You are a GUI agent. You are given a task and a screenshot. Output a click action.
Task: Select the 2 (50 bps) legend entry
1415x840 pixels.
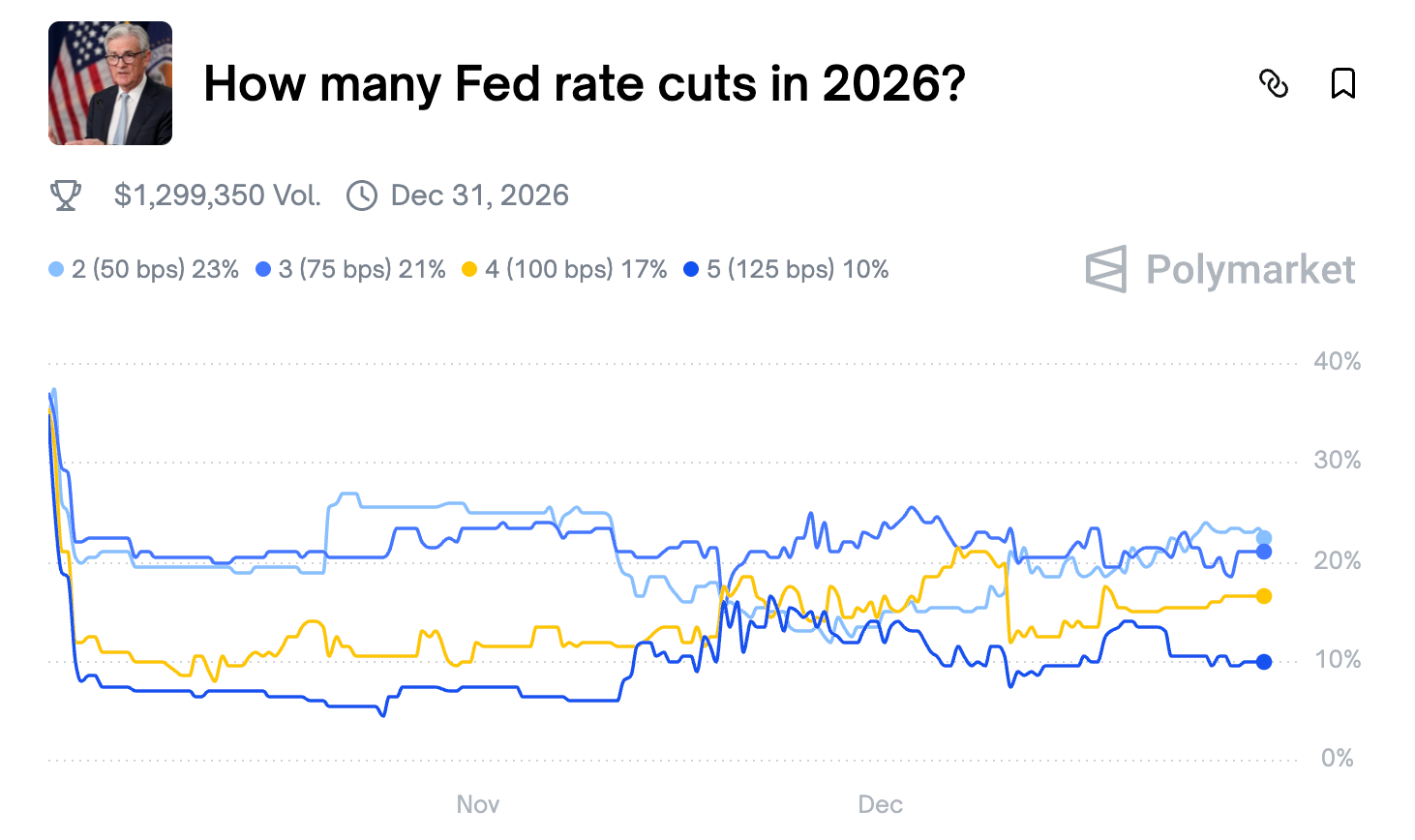(x=144, y=269)
